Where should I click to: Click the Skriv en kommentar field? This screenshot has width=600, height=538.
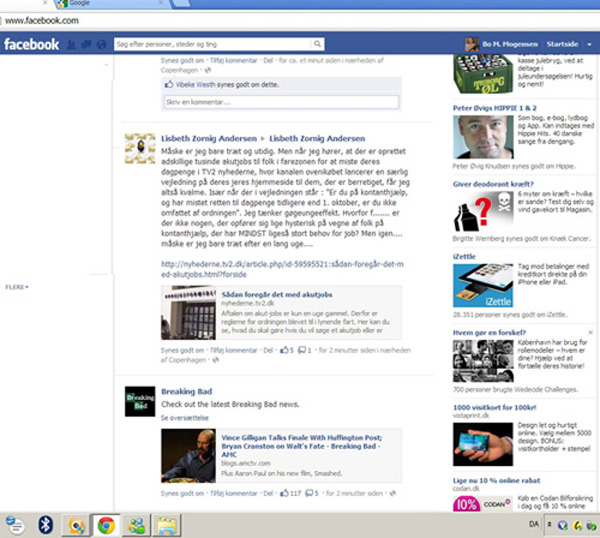[x=282, y=102]
